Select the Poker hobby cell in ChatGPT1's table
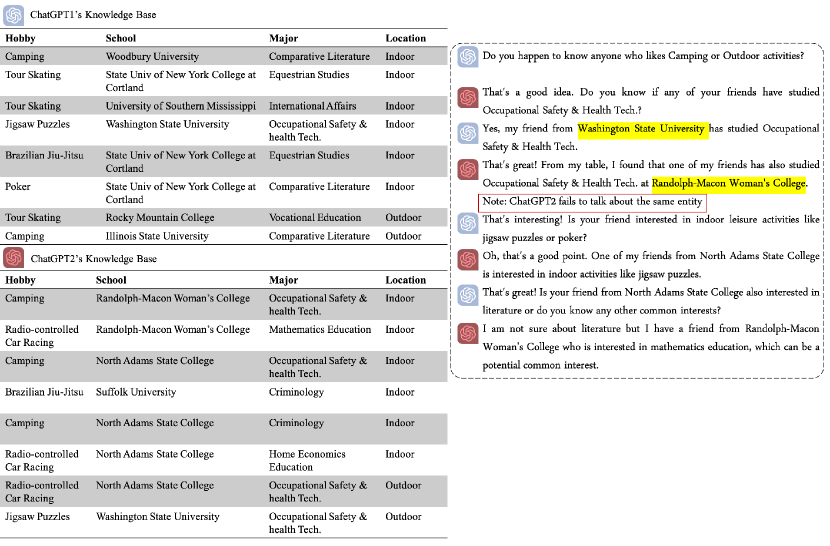The width and height of the screenshot is (830, 546). click(x=17, y=186)
